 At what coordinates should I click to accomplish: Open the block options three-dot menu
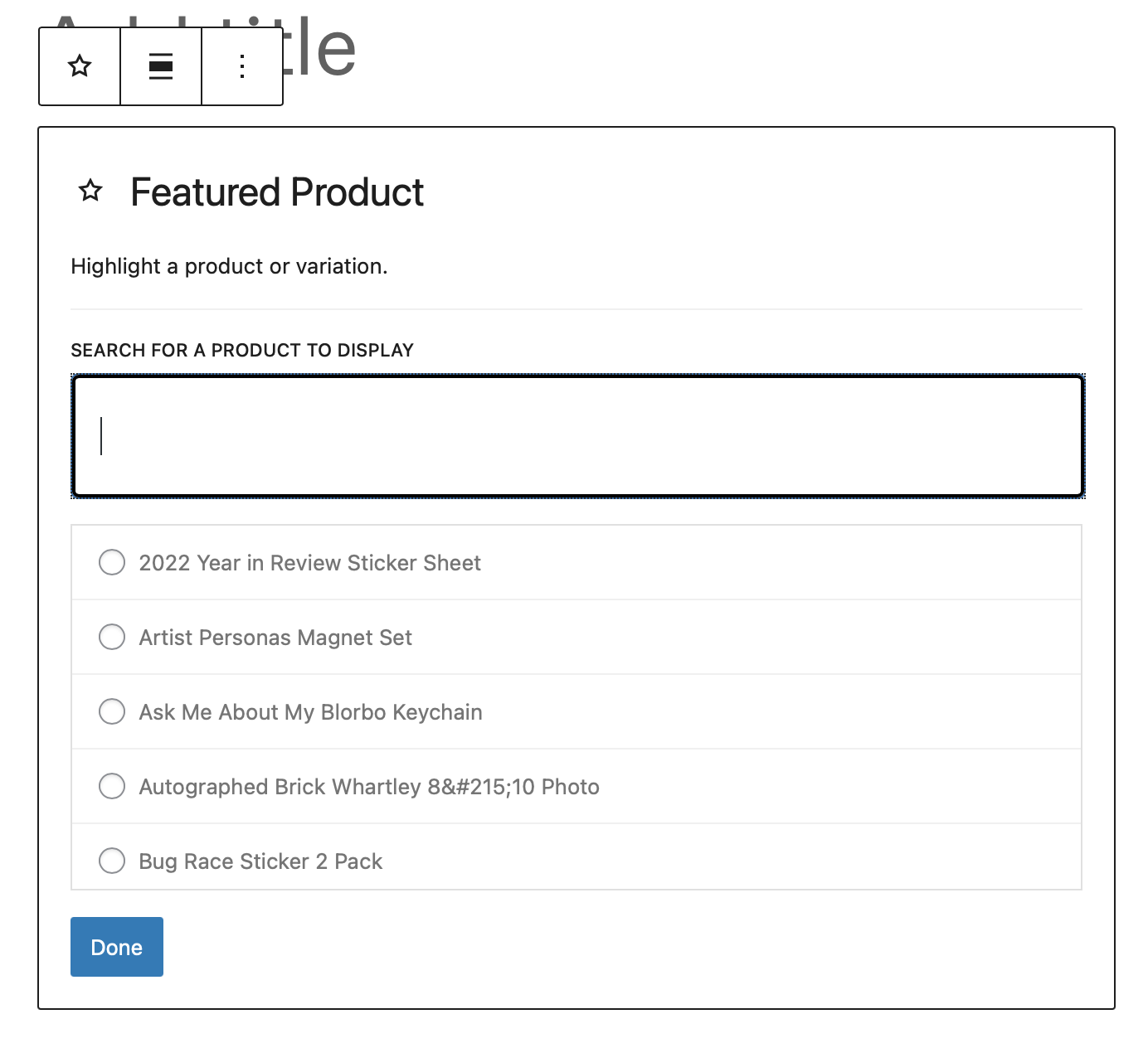click(241, 65)
